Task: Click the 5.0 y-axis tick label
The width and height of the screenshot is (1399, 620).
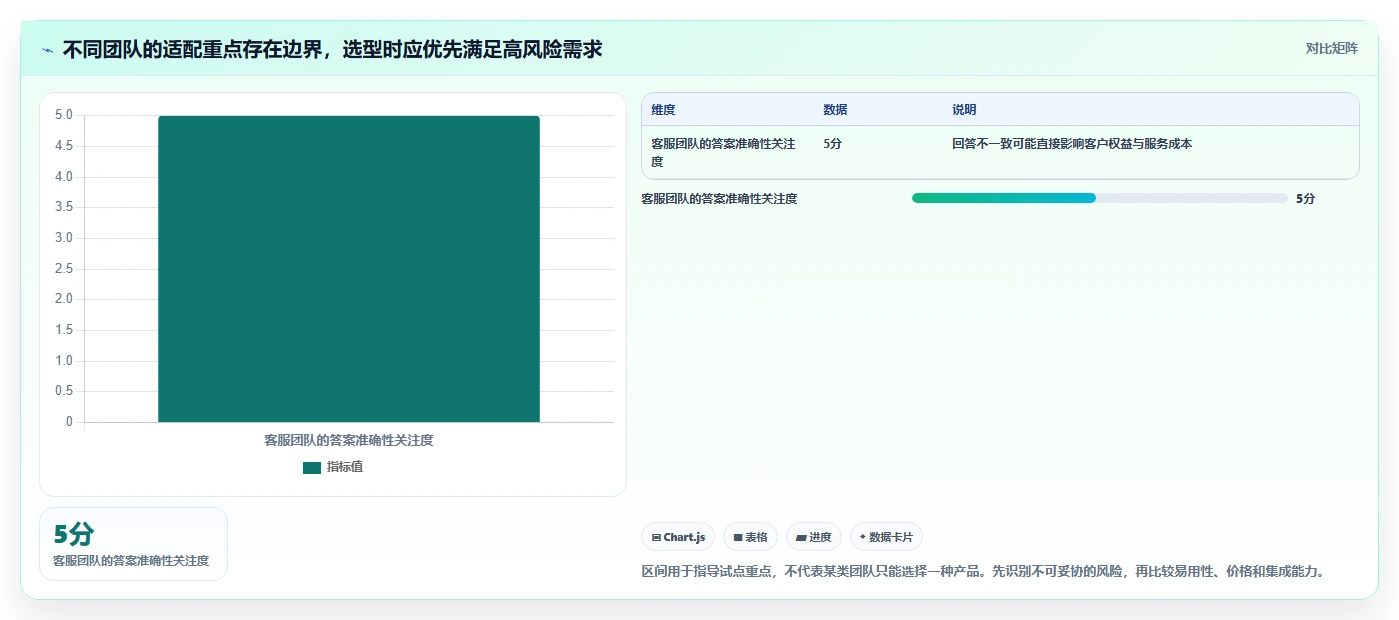Action: 64,115
